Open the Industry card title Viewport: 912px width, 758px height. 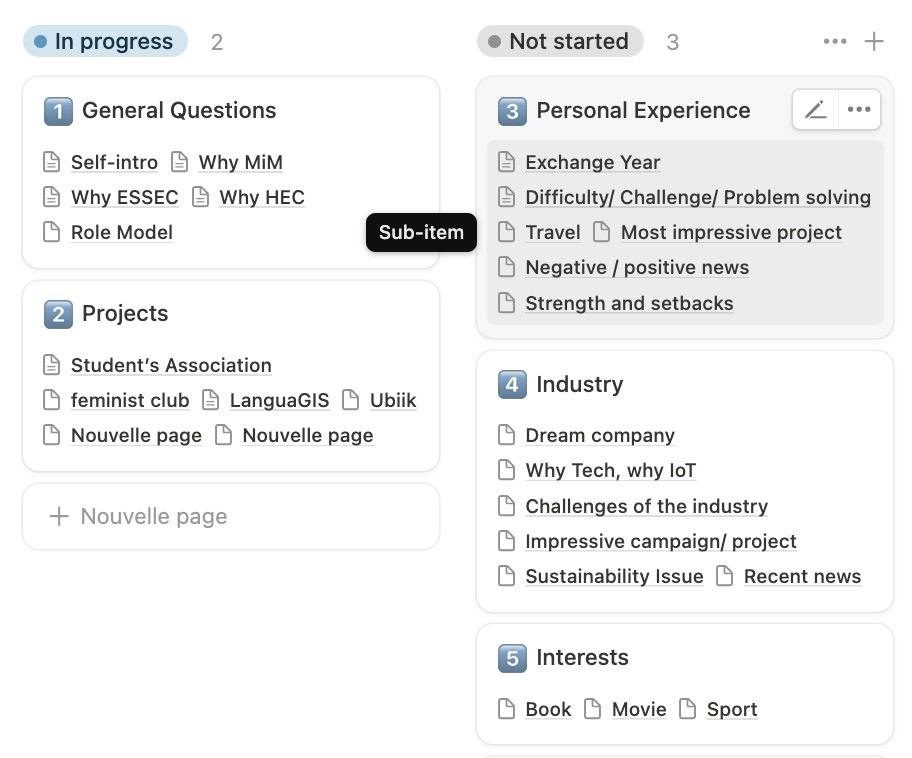tap(579, 384)
